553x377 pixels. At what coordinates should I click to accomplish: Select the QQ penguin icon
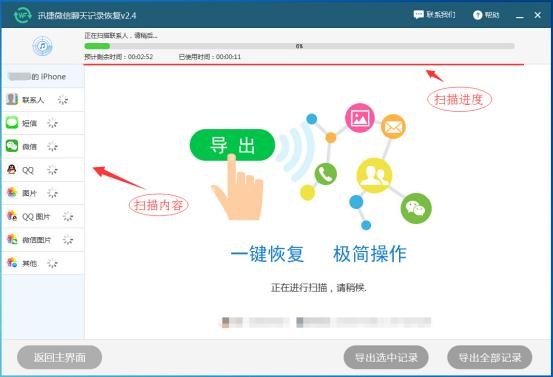12,170
